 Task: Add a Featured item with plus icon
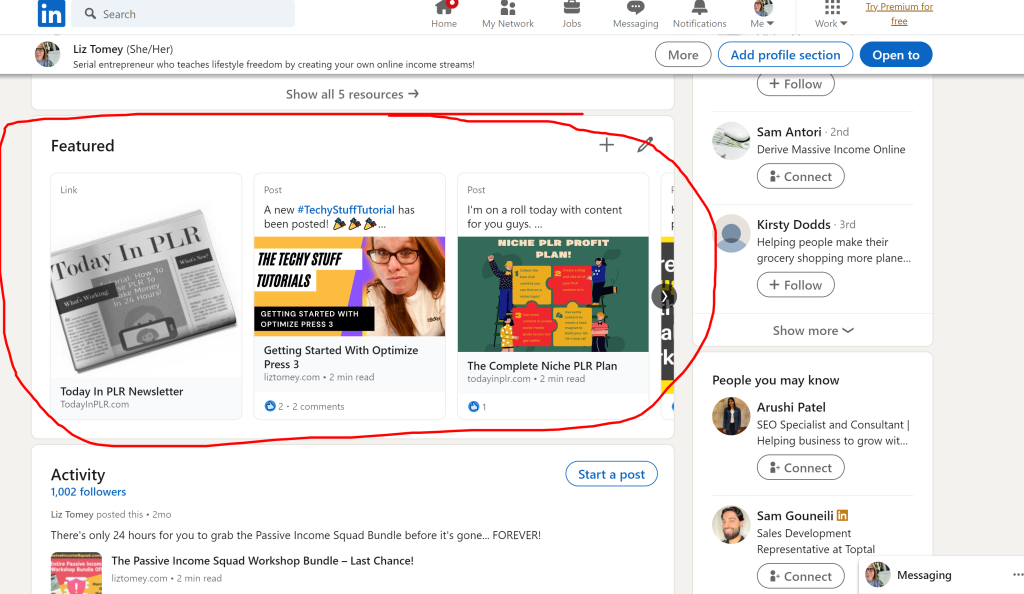(607, 145)
